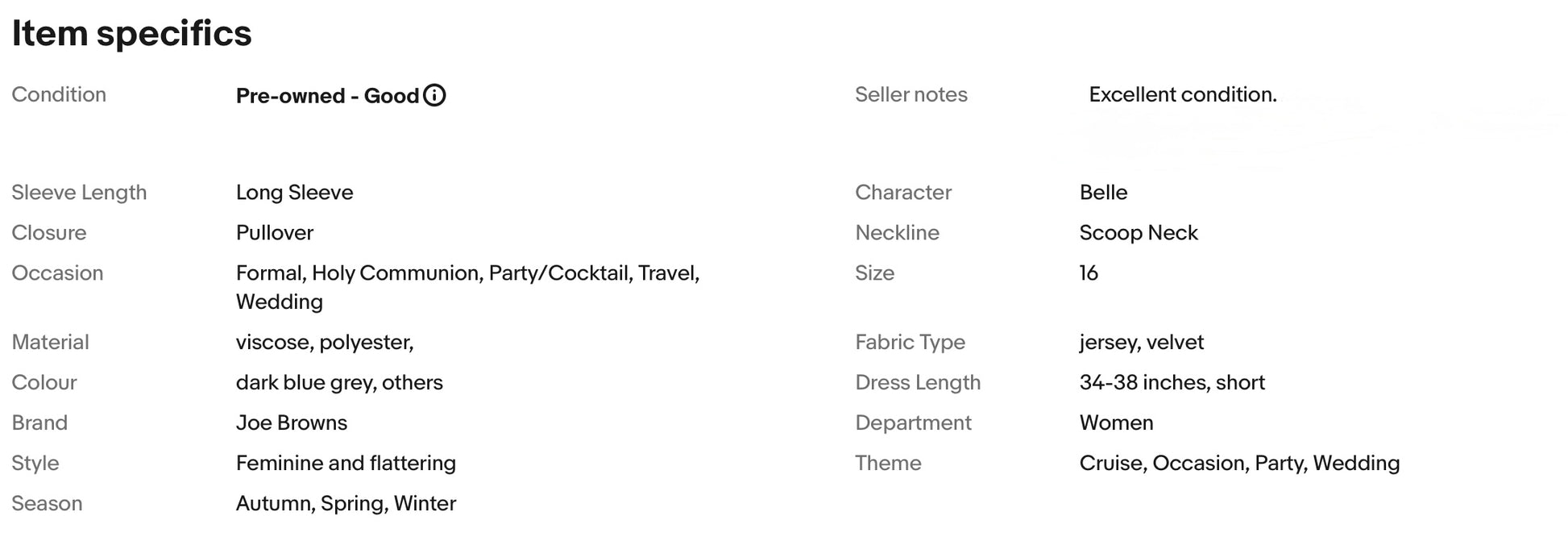
Task: Click the size value 16
Action: point(1089,272)
